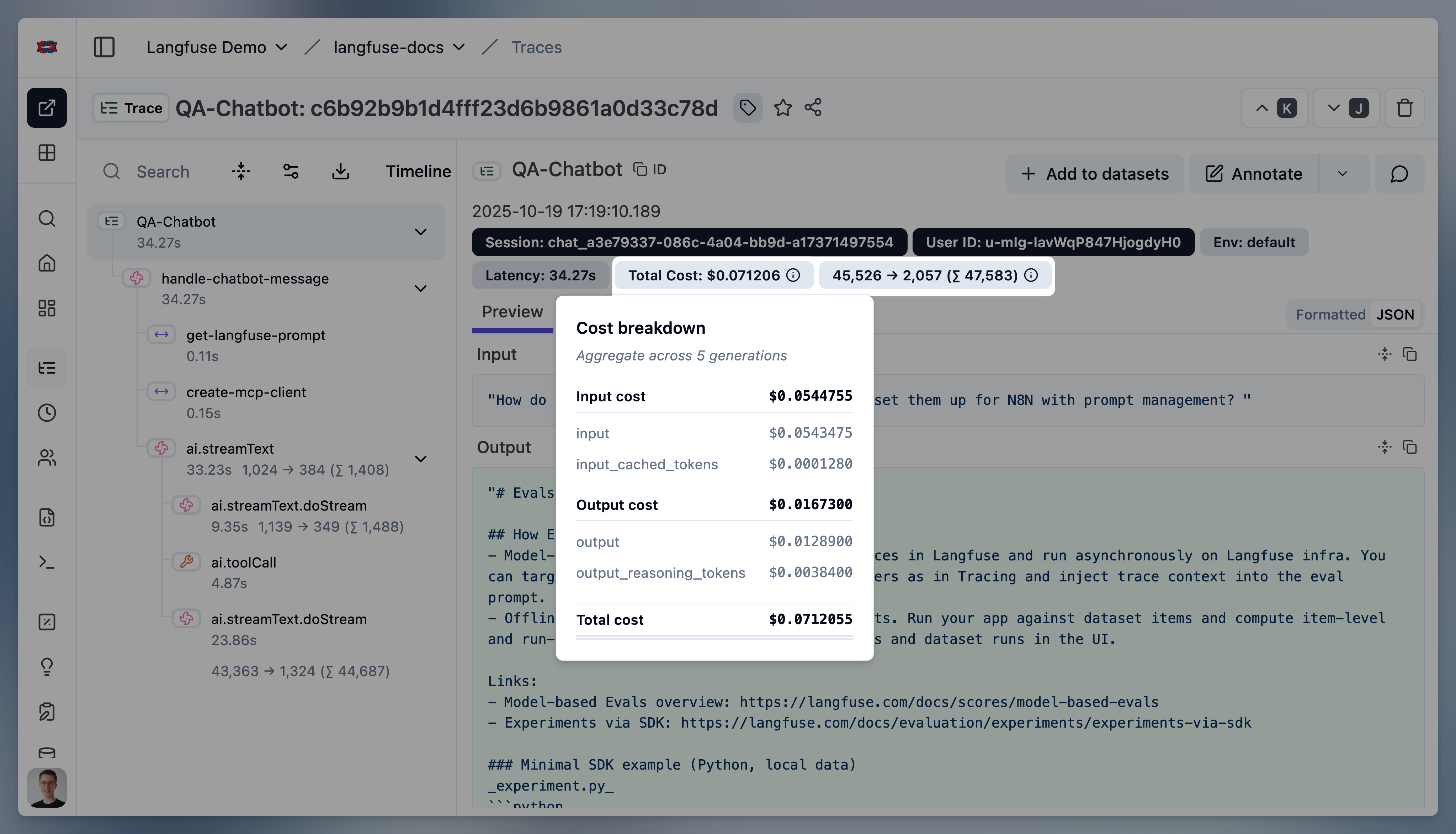
Task: Select the Preview tab
Action: click(512, 312)
